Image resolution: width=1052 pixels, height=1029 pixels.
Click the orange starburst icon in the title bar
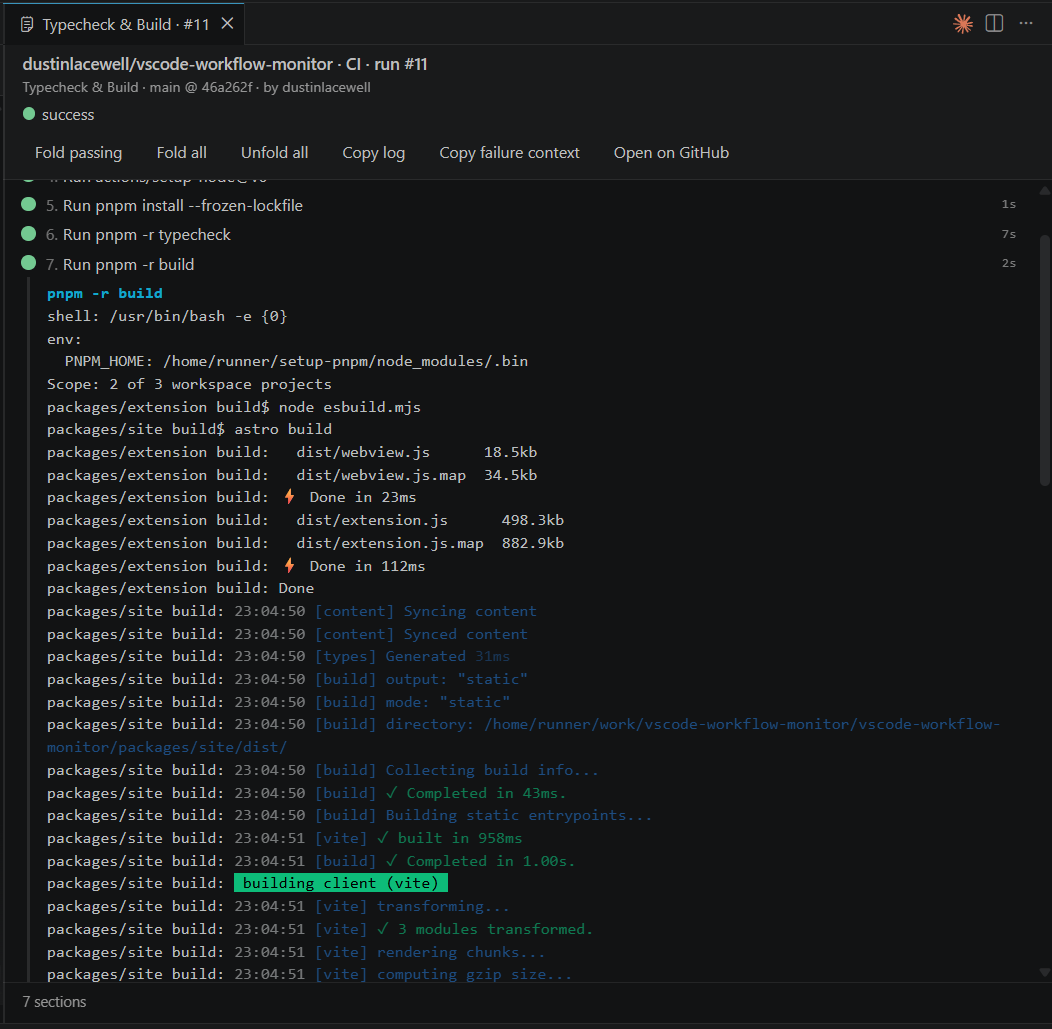tap(962, 24)
